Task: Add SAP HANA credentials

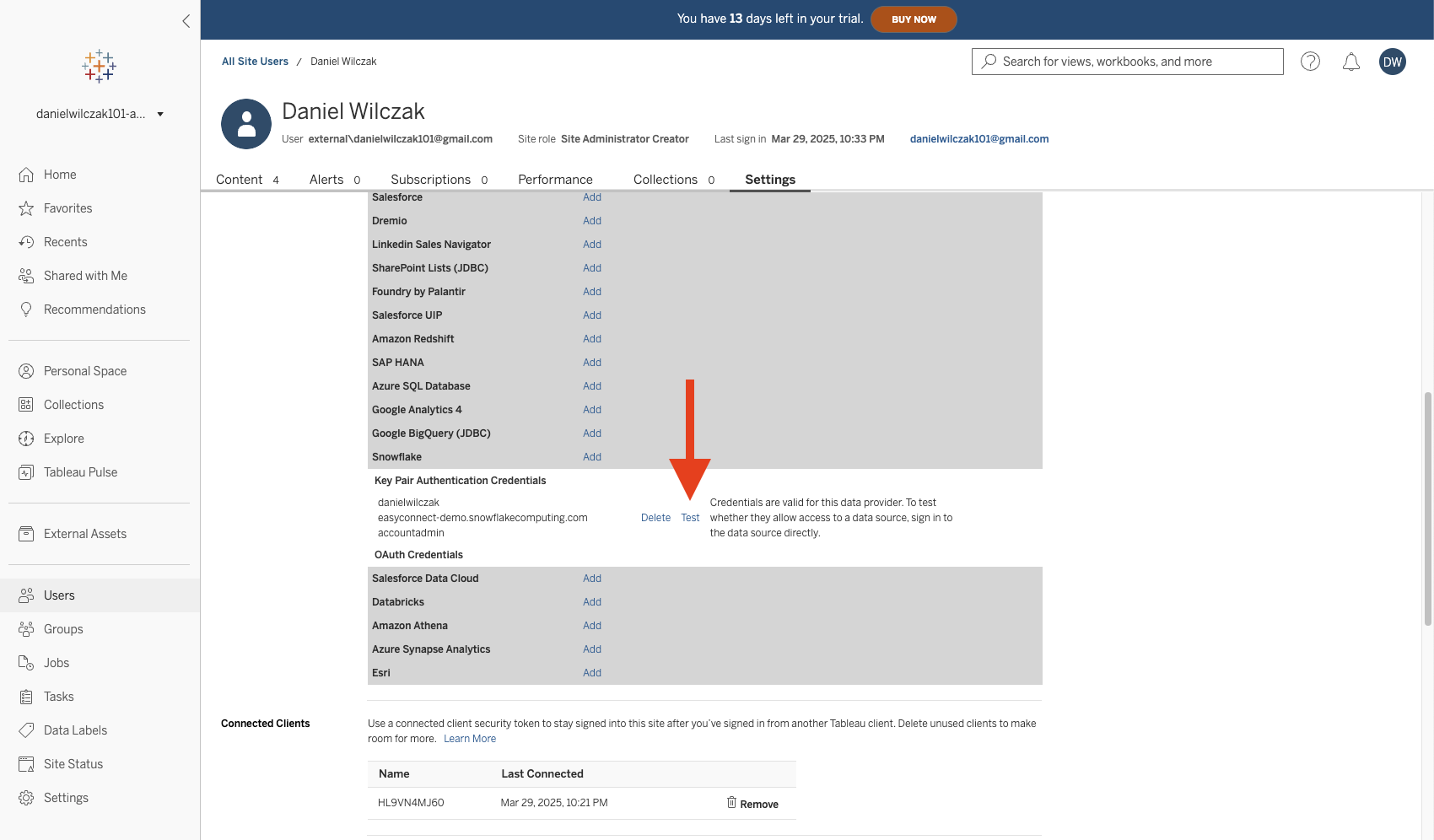Action: (x=592, y=363)
